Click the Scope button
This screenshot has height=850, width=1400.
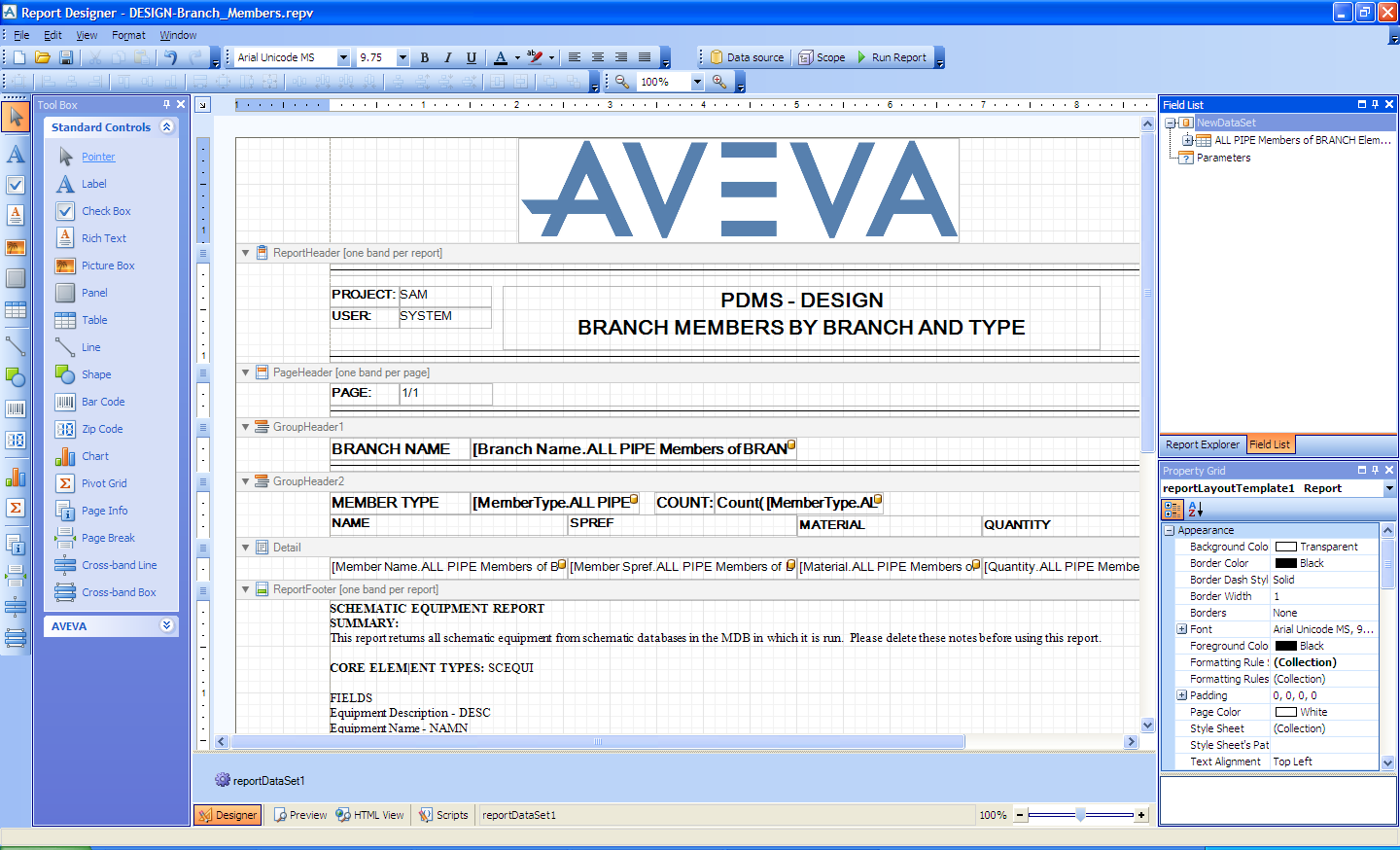tap(822, 57)
